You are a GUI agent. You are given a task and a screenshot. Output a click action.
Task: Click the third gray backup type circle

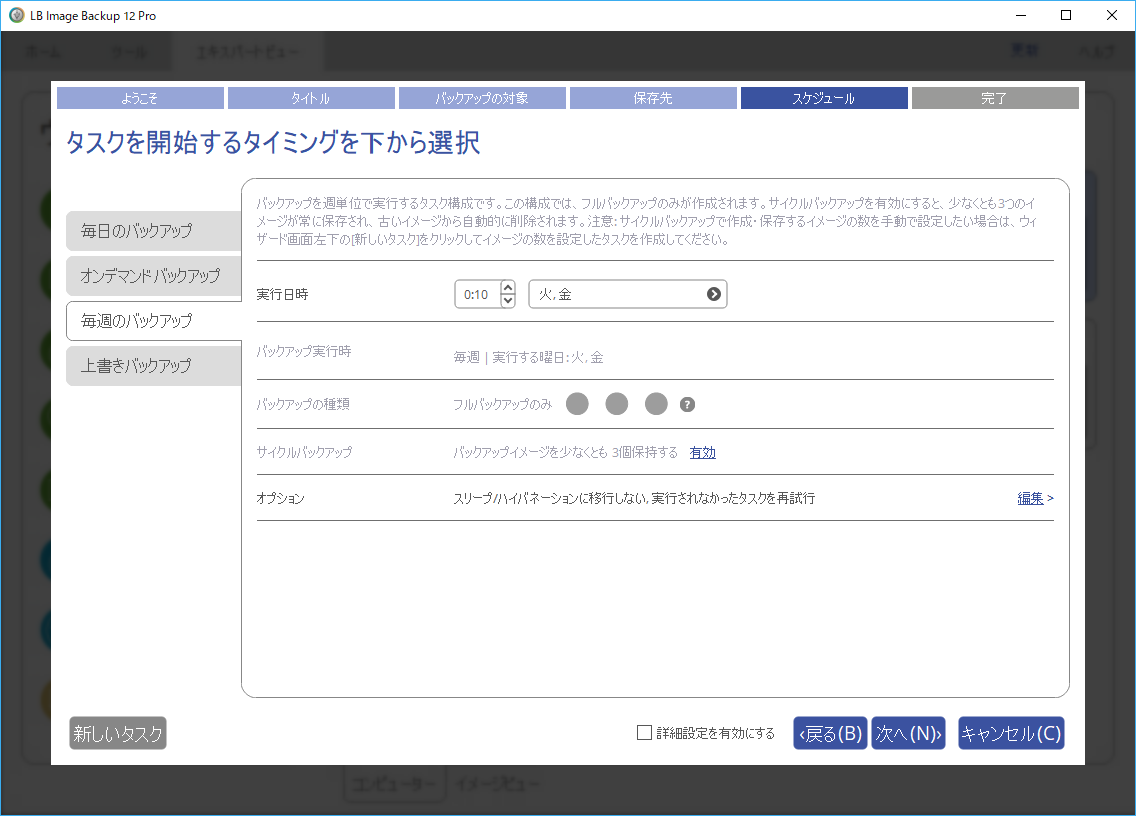pos(656,404)
